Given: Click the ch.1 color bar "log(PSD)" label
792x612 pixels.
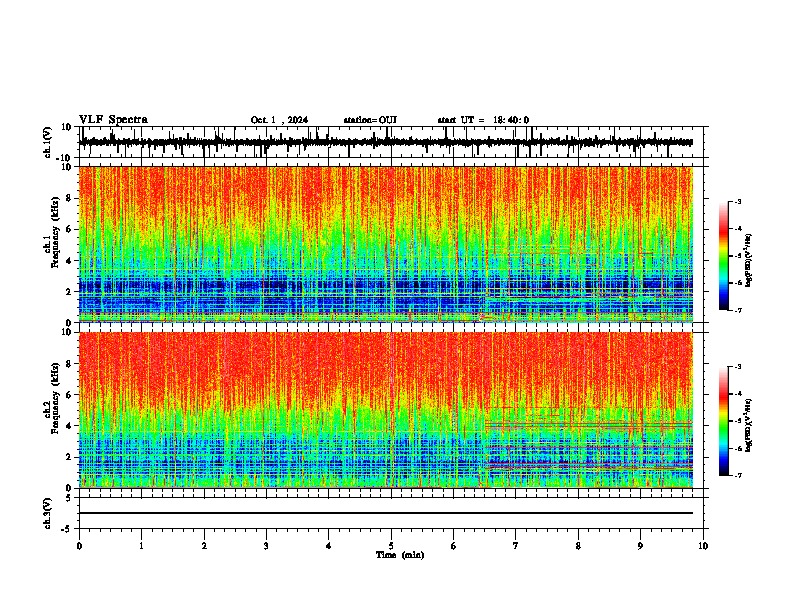Looking at the screenshot, I should [749, 261].
